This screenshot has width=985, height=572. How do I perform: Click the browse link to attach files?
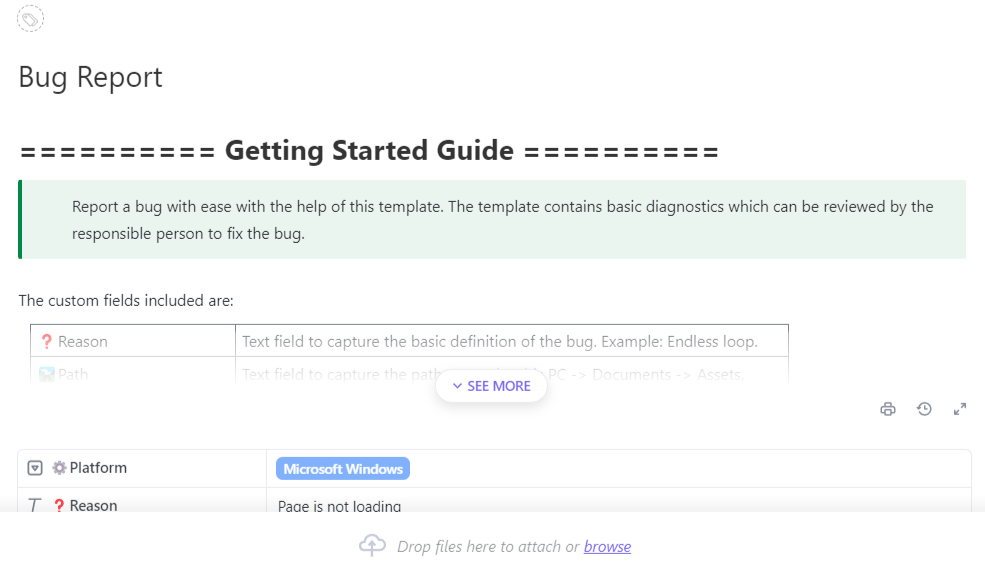[x=607, y=546]
